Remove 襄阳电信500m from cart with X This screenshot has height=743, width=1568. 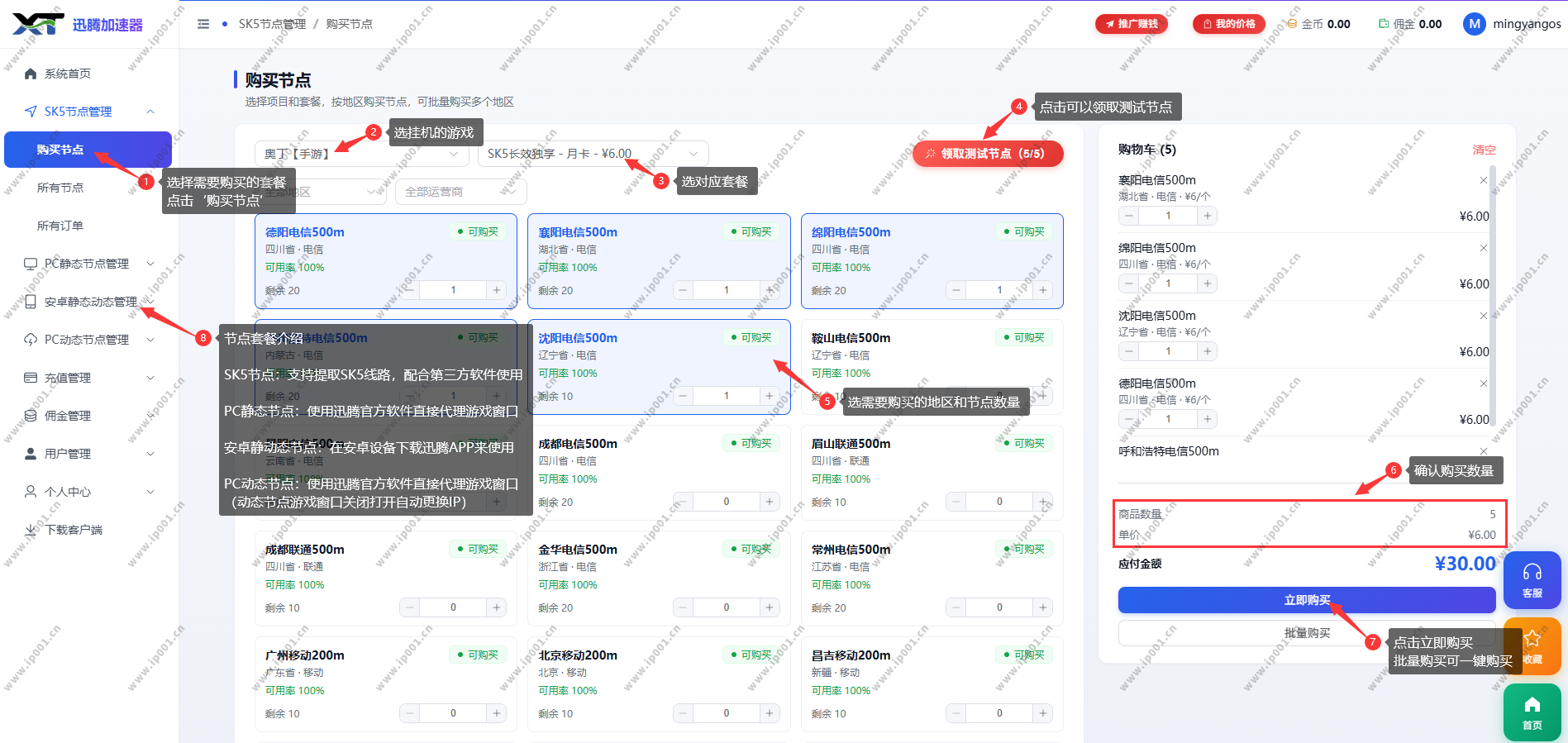(1483, 180)
